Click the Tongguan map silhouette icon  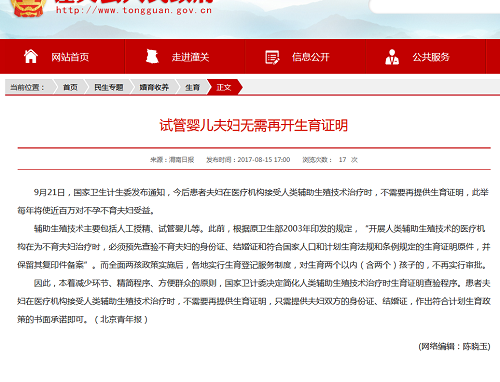(x=152, y=56)
